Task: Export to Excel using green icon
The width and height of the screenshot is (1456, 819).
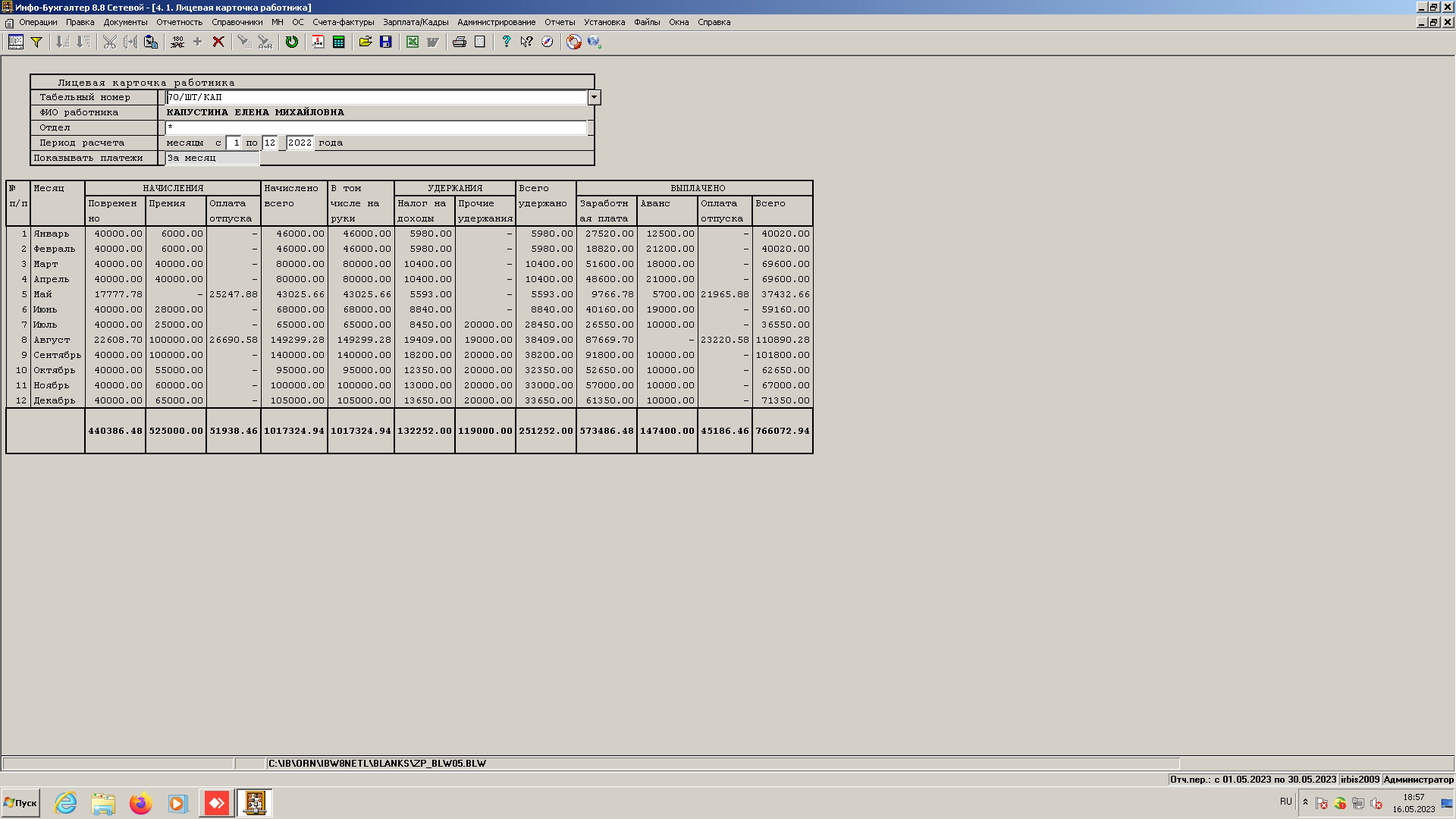Action: click(x=413, y=42)
